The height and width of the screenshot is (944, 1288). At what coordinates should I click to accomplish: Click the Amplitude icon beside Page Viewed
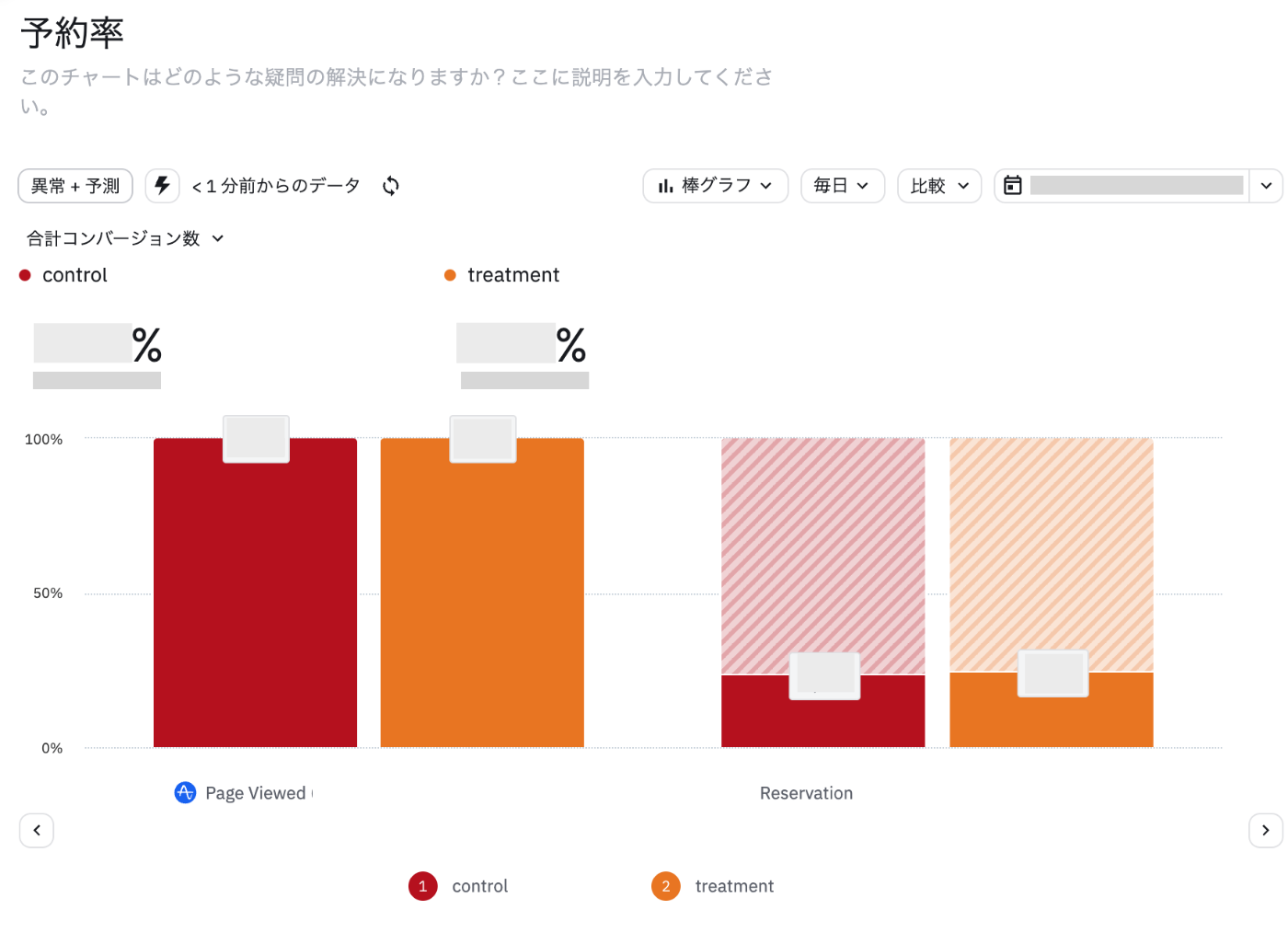tap(185, 792)
